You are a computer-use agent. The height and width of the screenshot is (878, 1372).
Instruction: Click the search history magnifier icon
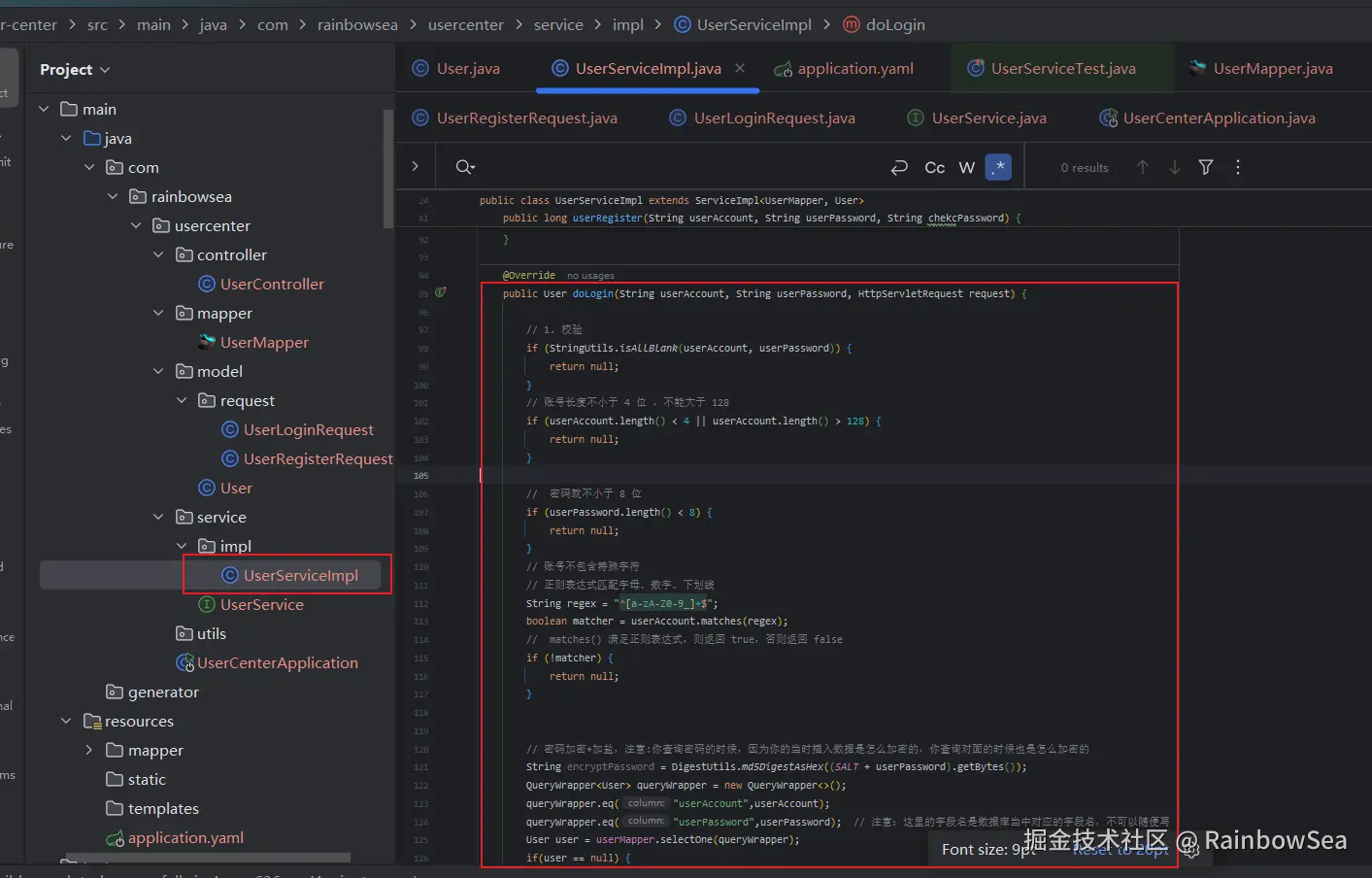coord(465,167)
